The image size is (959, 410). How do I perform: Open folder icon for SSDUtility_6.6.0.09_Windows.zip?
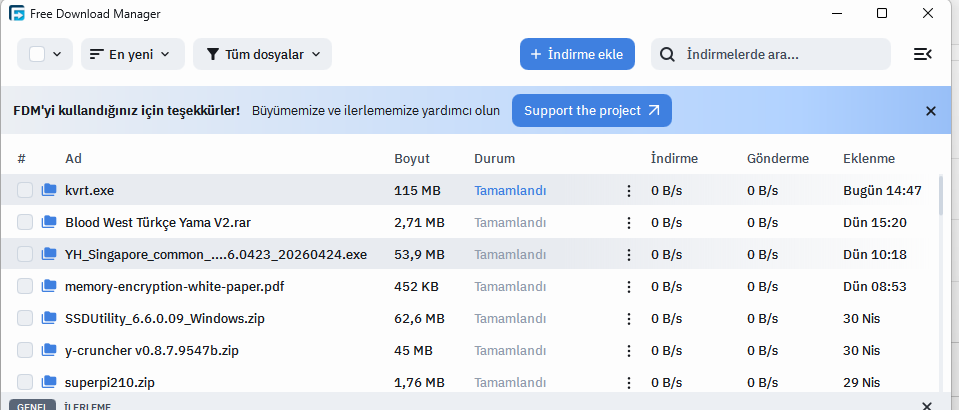(x=49, y=318)
